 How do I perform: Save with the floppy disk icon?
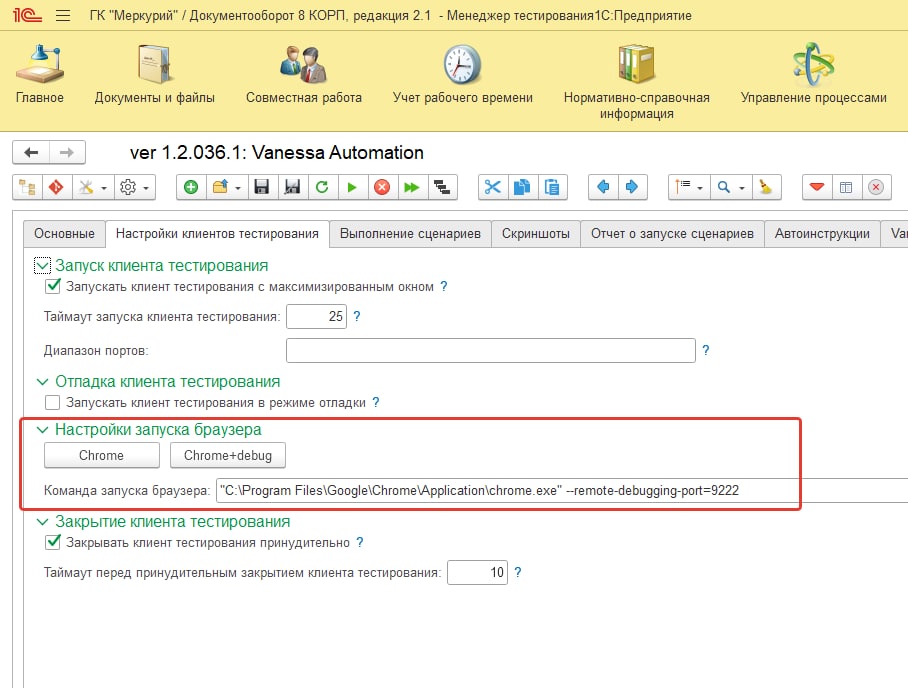tap(262, 187)
